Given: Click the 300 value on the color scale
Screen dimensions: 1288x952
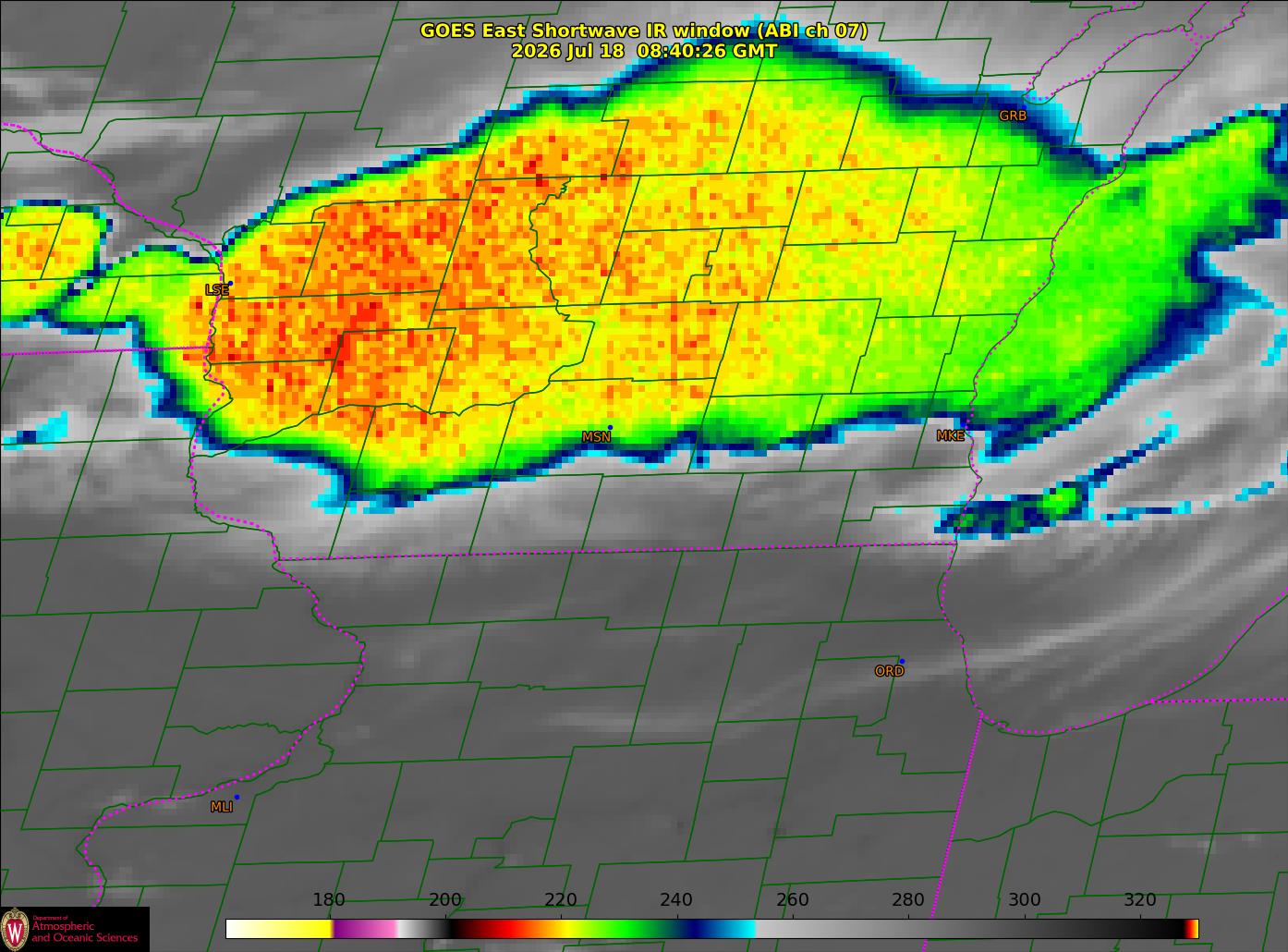Looking at the screenshot, I should [x=1024, y=900].
